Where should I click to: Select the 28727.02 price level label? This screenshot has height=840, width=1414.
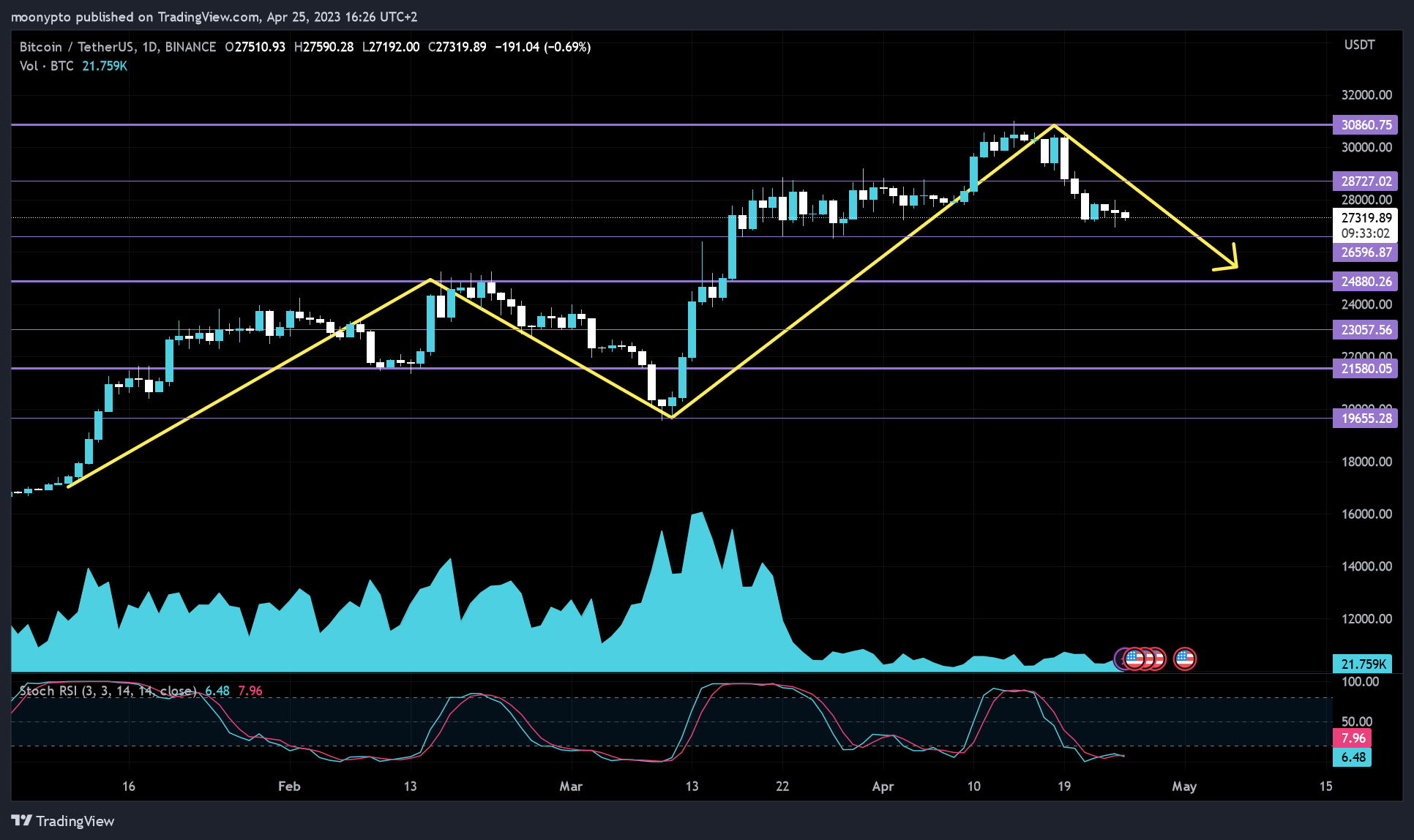point(1365,181)
